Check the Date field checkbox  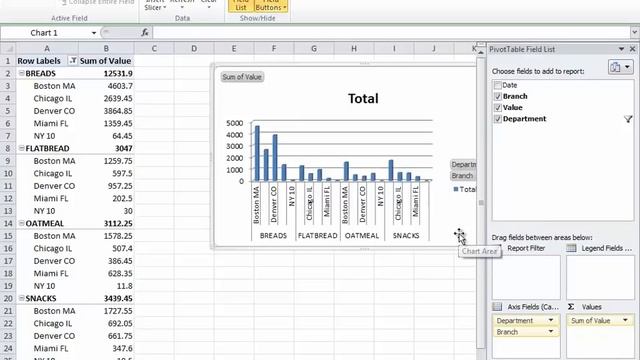coord(498,85)
